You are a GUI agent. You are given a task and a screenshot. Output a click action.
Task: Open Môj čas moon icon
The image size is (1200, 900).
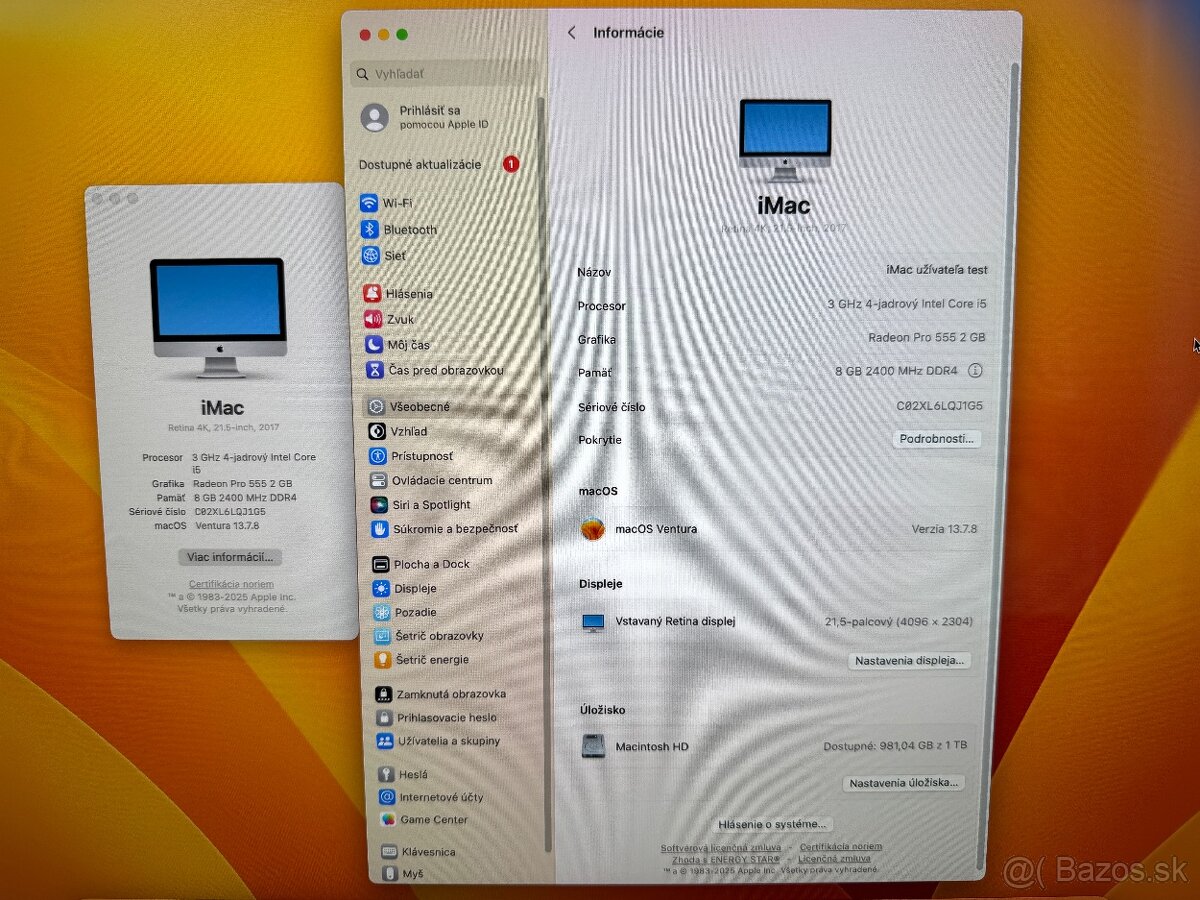click(374, 344)
